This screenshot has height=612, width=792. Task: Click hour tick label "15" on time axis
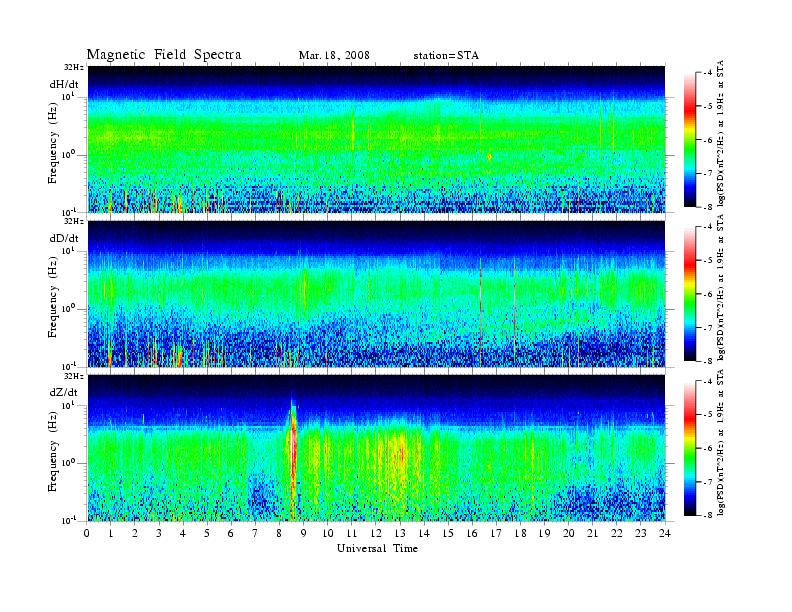448,533
